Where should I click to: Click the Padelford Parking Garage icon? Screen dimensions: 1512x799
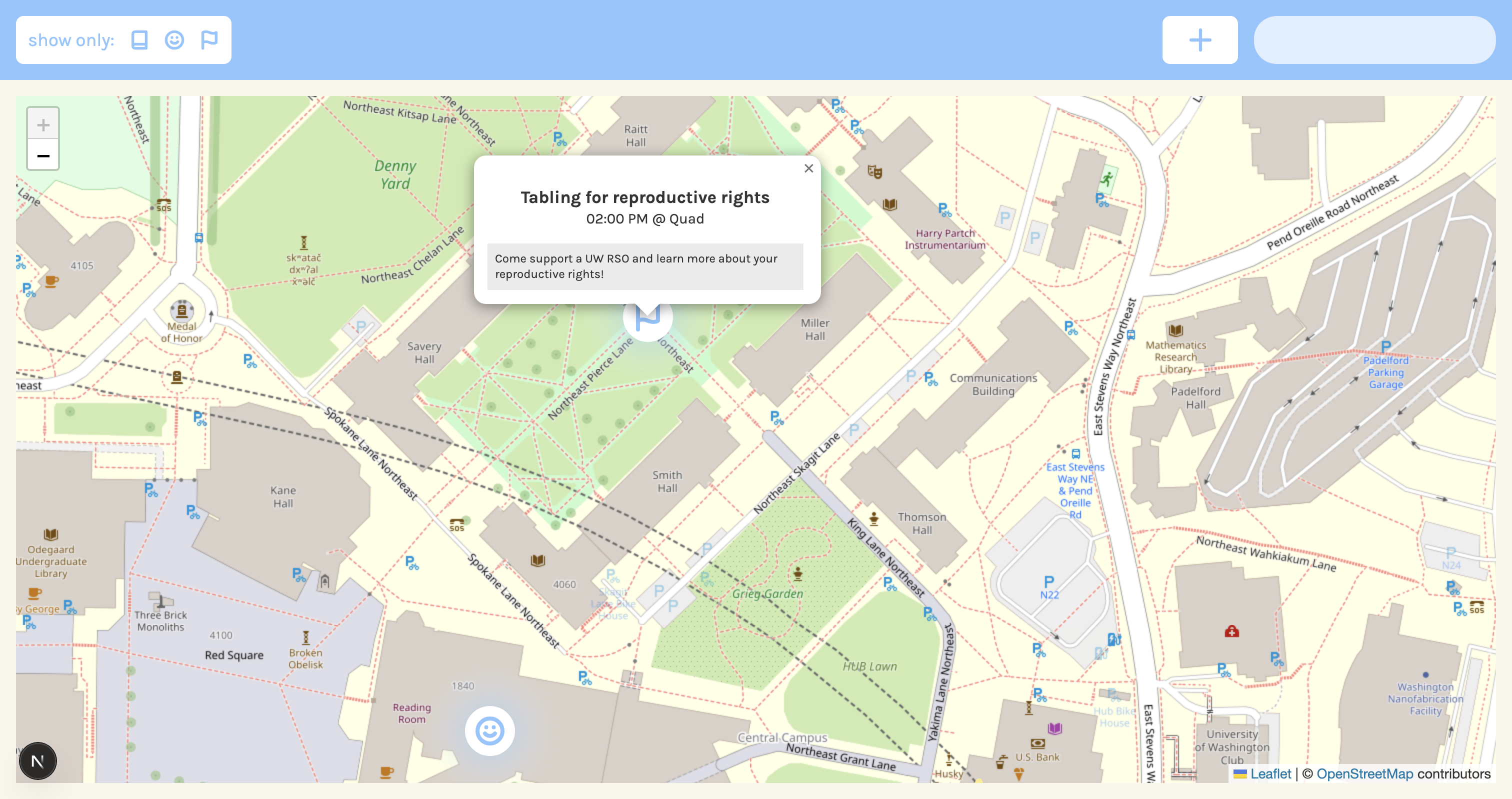tap(1385, 346)
